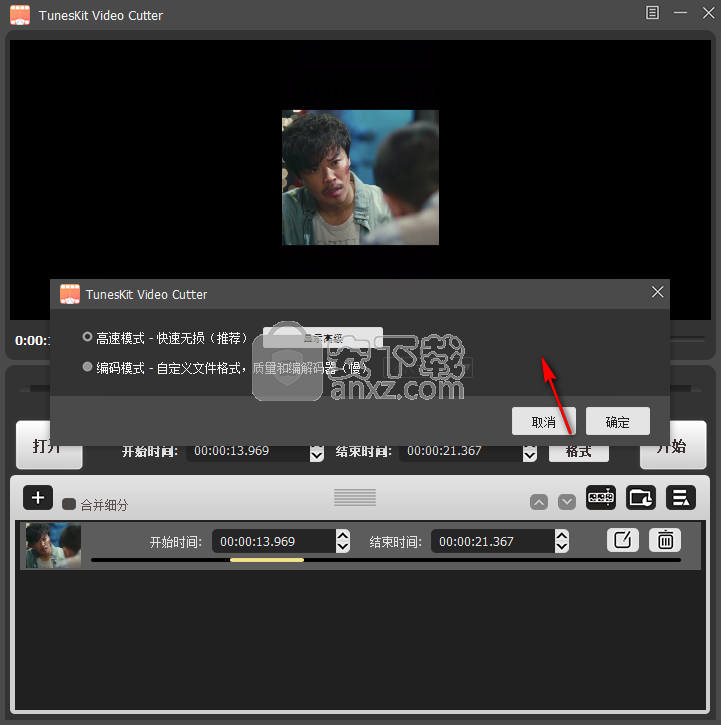Enable the 合并细分 merge checkbox
This screenshot has height=725, width=721.
point(69,504)
